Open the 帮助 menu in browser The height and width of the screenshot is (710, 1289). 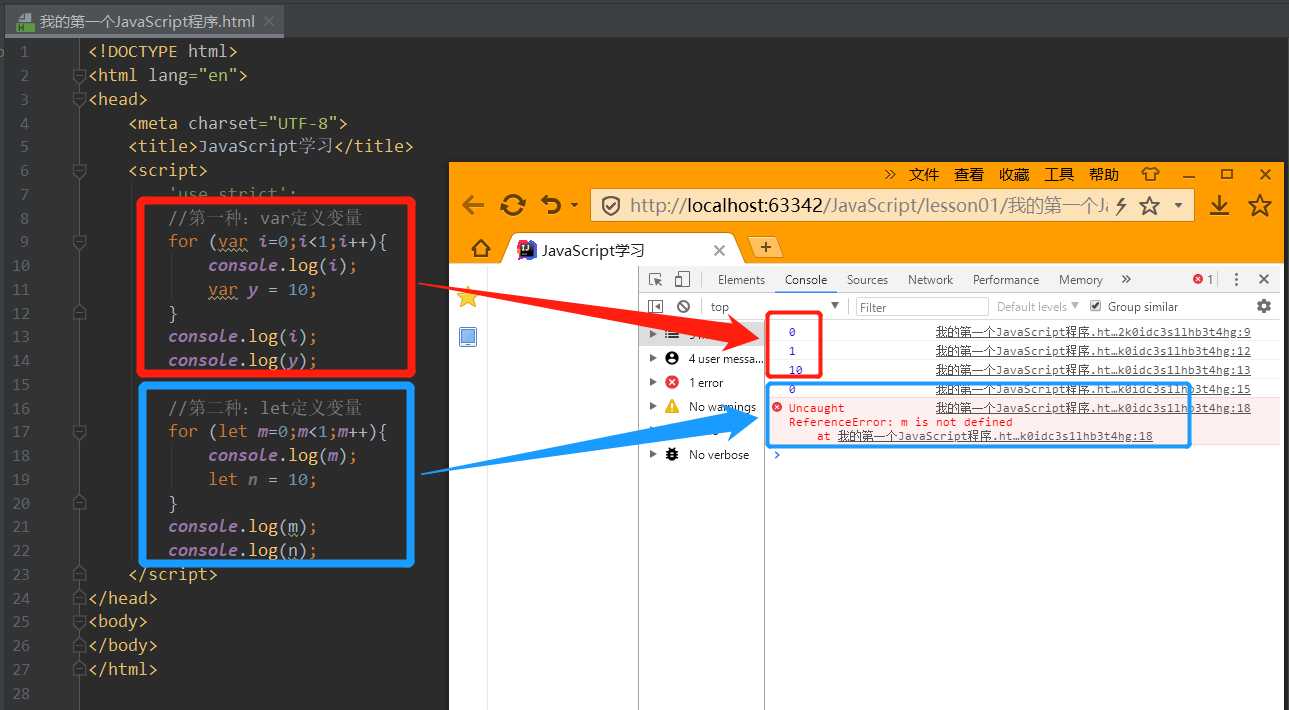tap(1104, 174)
